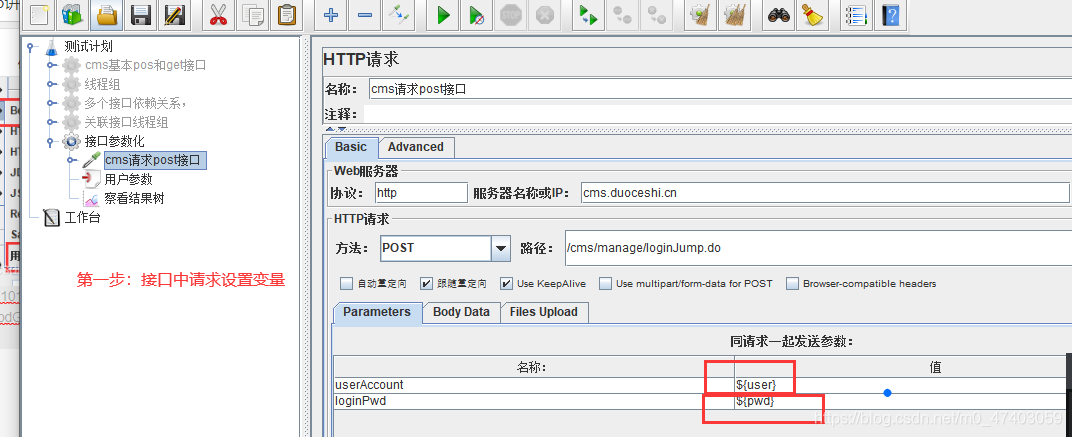The width and height of the screenshot is (1072, 437).
Task: Select 察看结果树 listener in tree
Action: (x=134, y=199)
